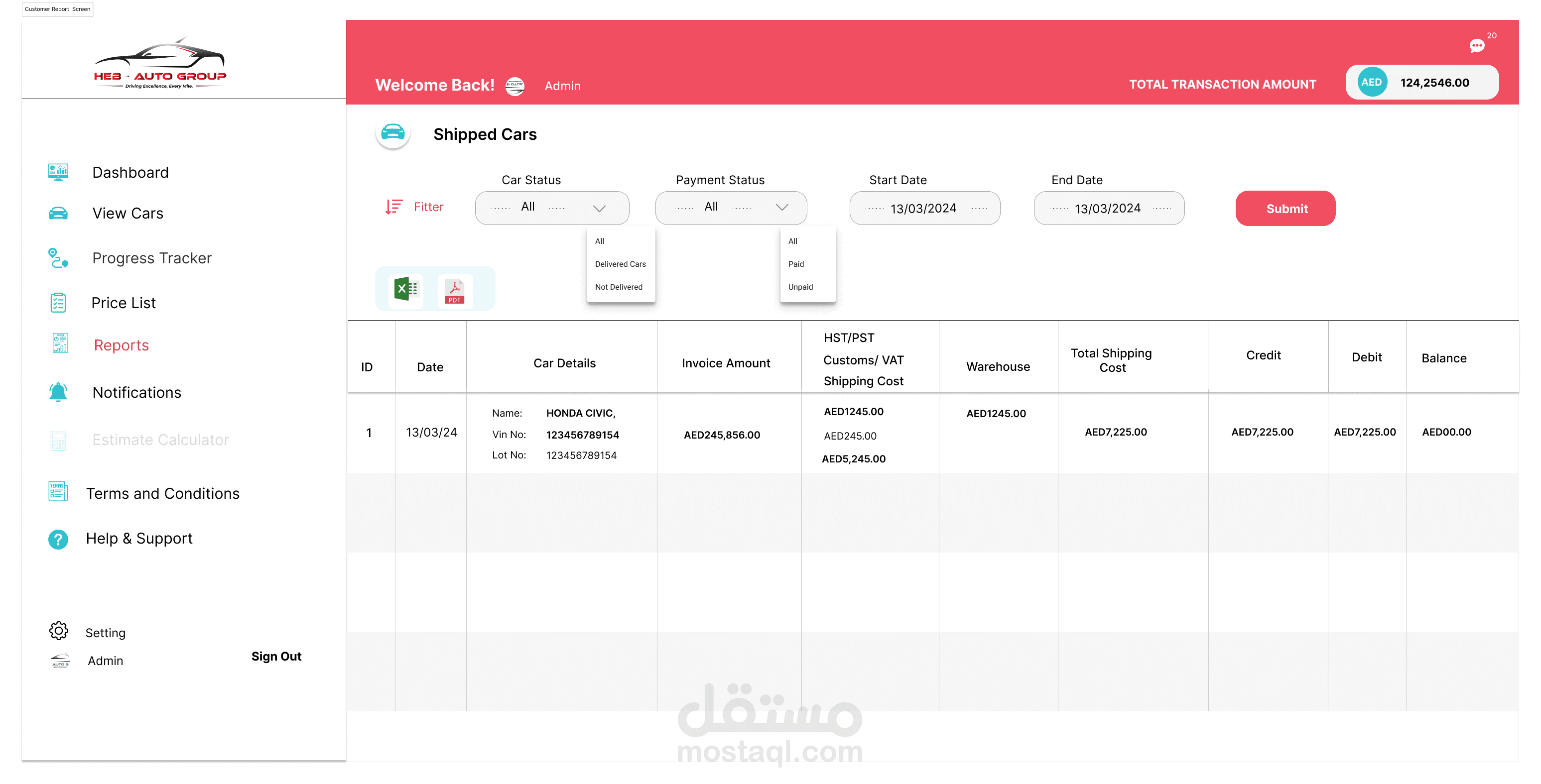Click the Shipped Cars car icon
Screen dimensions: 1541x784
[x=393, y=132]
